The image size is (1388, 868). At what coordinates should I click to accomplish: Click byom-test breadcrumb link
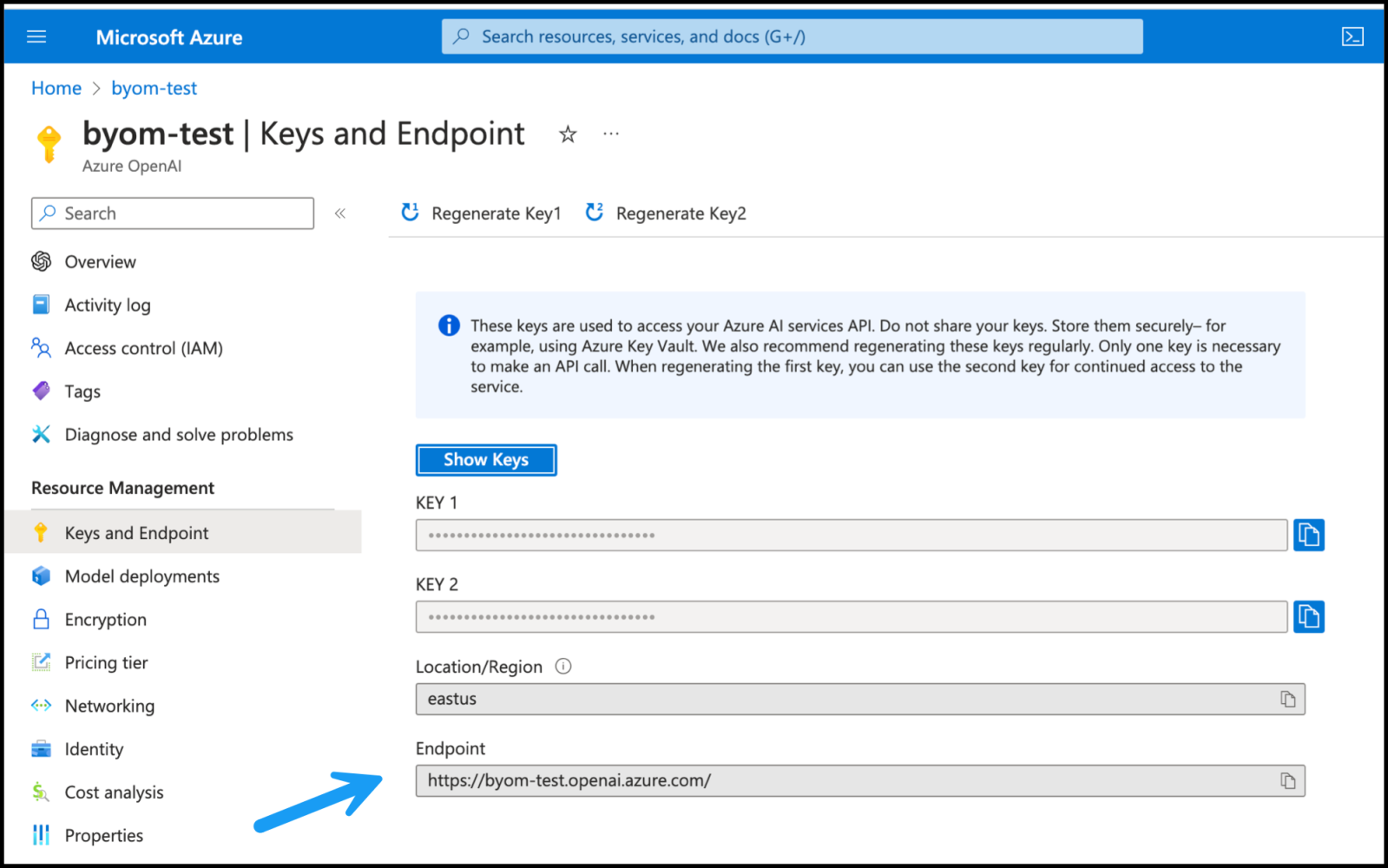(x=155, y=89)
